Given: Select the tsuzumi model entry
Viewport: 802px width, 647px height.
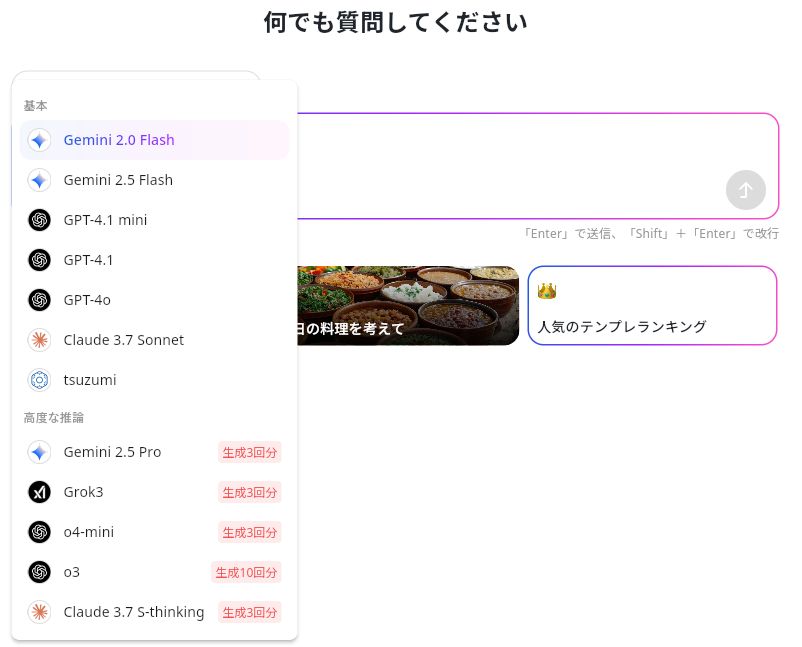Looking at the screenshot, I should tap(154, 380).
